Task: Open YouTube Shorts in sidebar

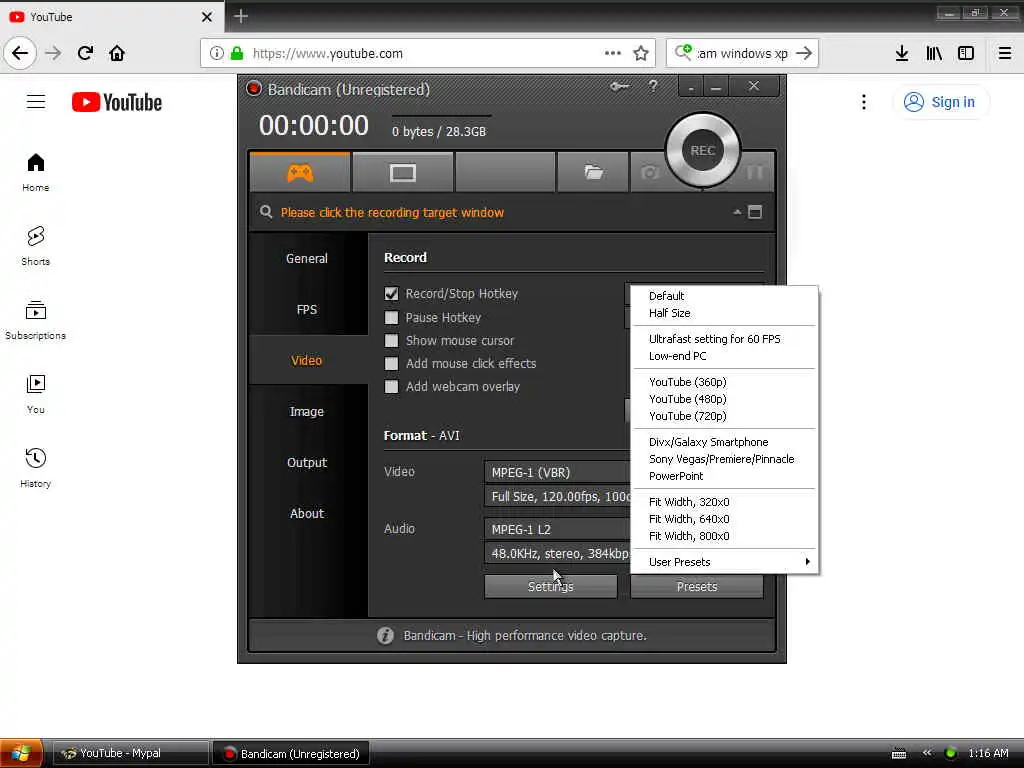Action: click(x=36, y=246)
